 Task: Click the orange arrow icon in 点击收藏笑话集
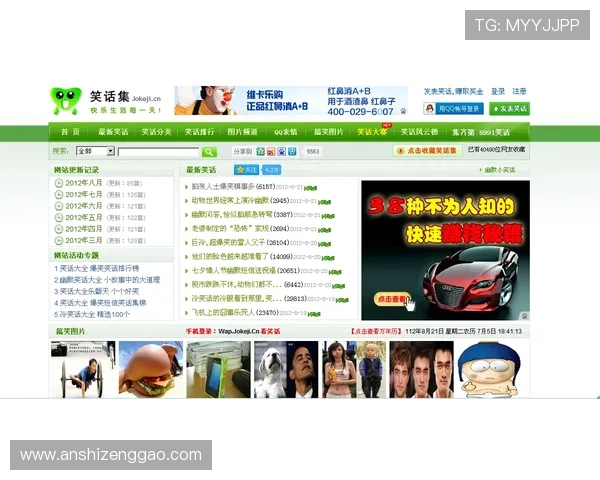(x=401, y=151)
